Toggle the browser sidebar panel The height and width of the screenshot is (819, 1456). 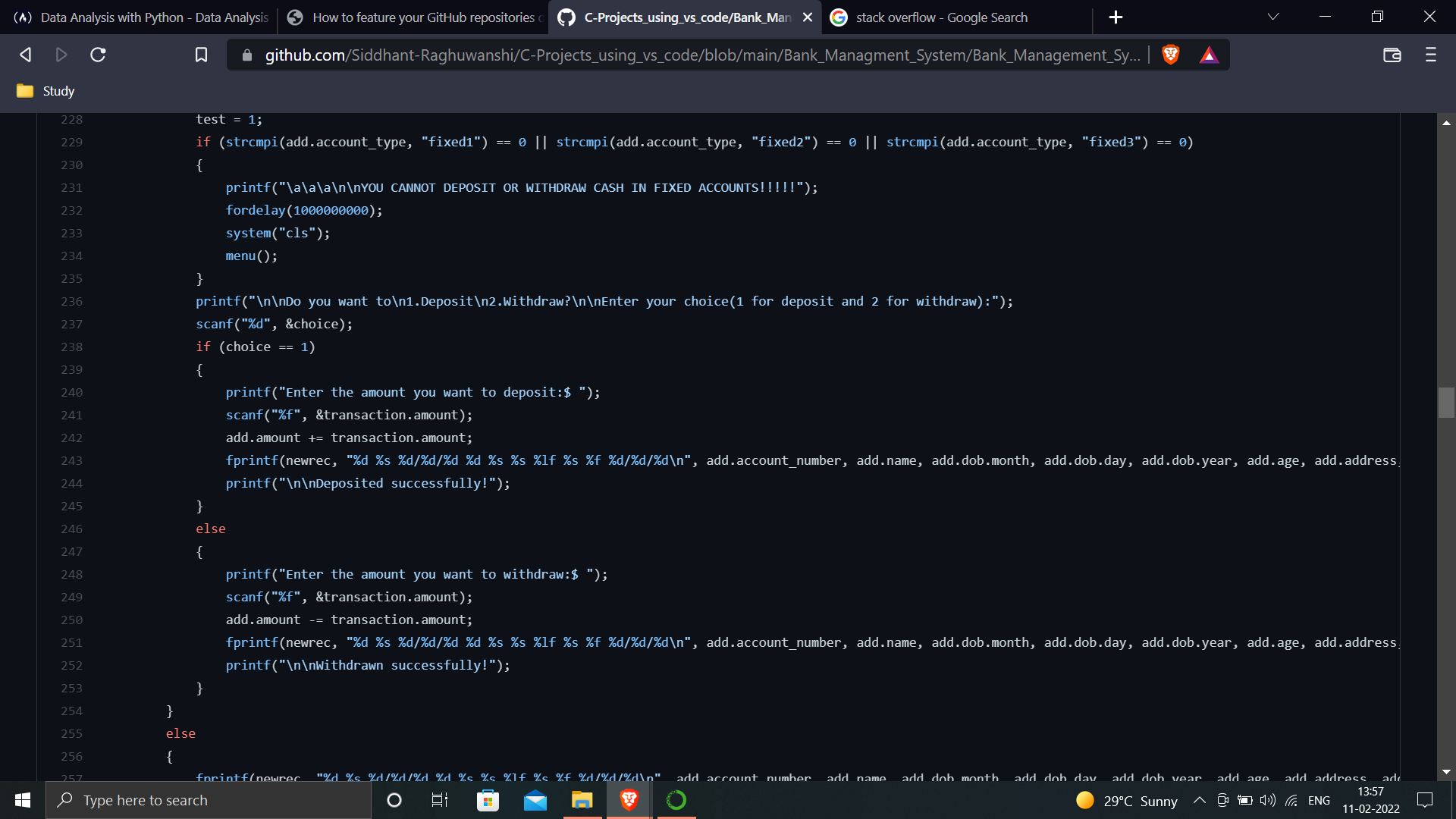tap(1392, 55)
